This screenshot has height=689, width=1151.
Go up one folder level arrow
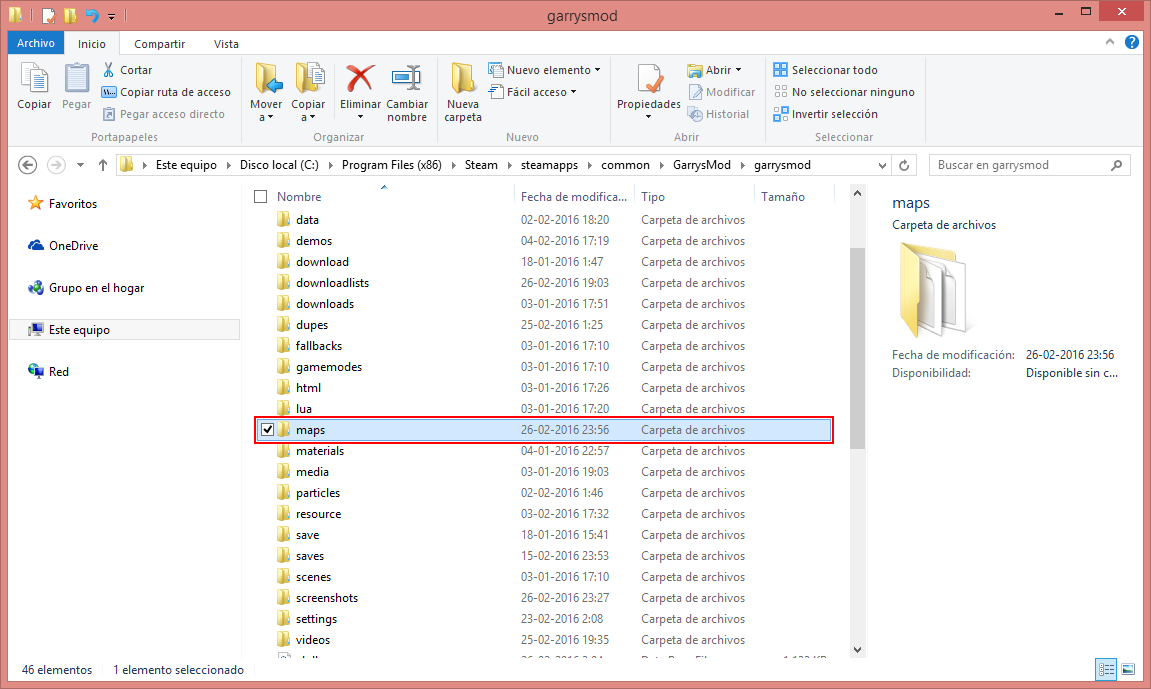coord(103,165)
